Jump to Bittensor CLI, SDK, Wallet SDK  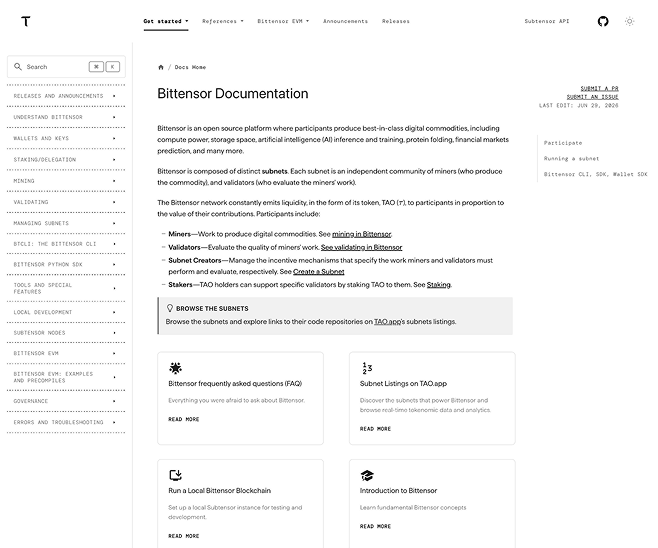tap(595, 174)
